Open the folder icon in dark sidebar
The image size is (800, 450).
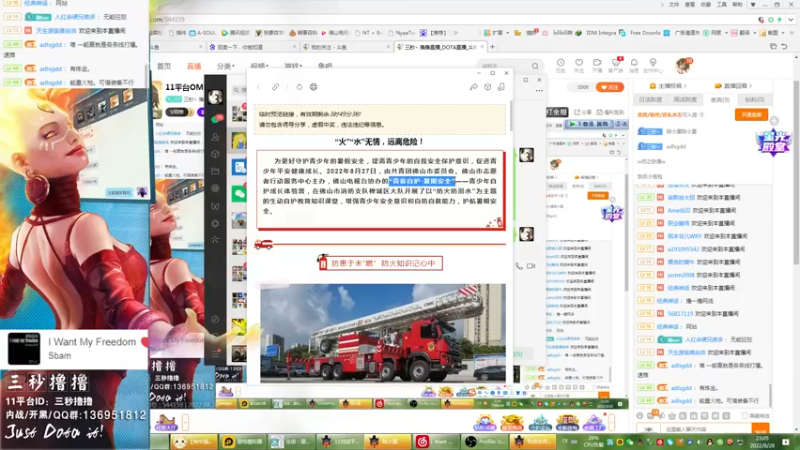pyautogui.click(x=215, y=171)
